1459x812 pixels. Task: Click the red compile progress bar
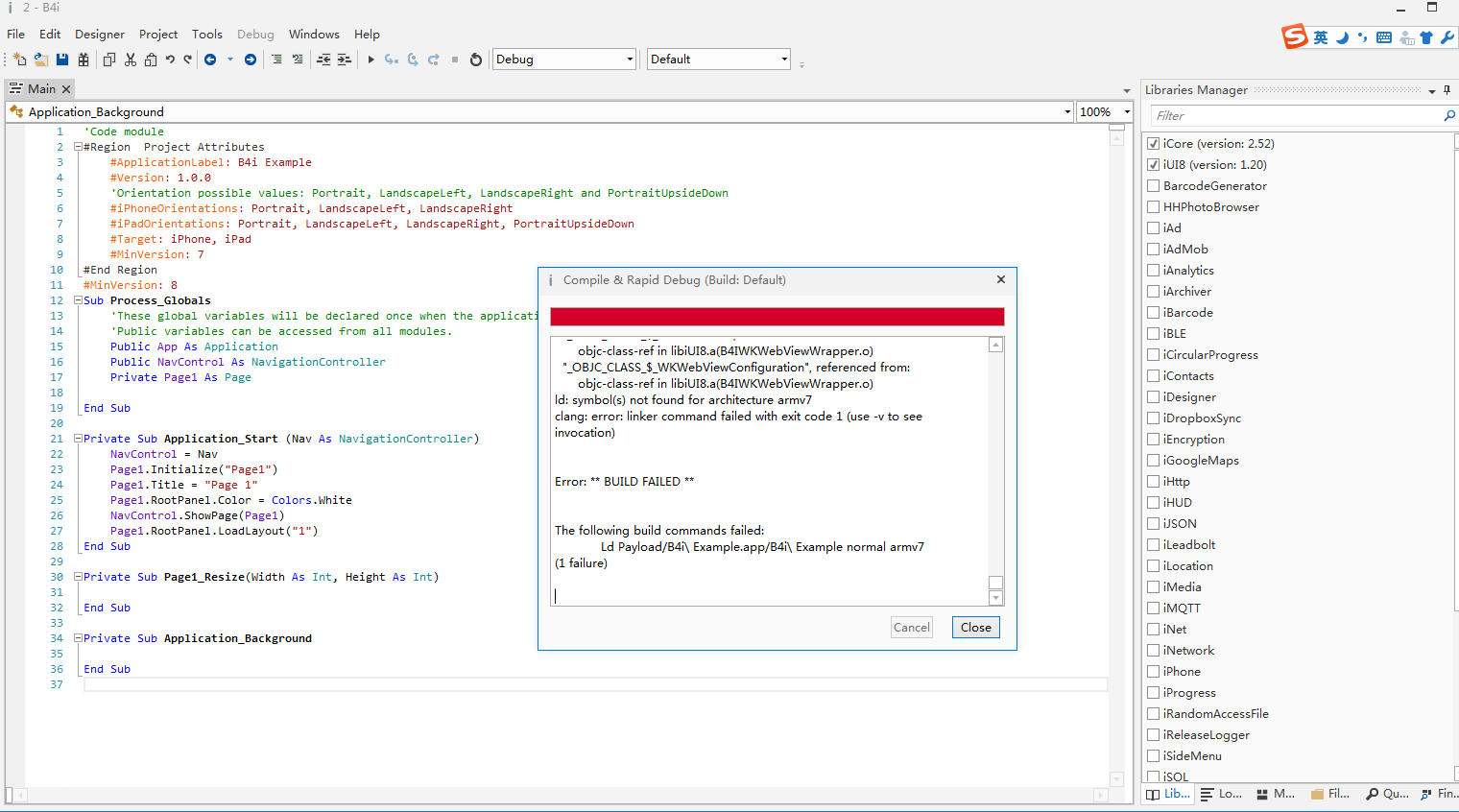pyautogui.click(x=777, y=317)
